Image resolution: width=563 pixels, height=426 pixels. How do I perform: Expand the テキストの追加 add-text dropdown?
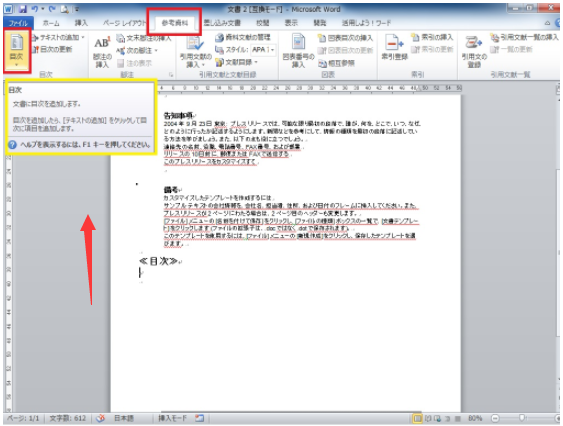tap(83, 37)
